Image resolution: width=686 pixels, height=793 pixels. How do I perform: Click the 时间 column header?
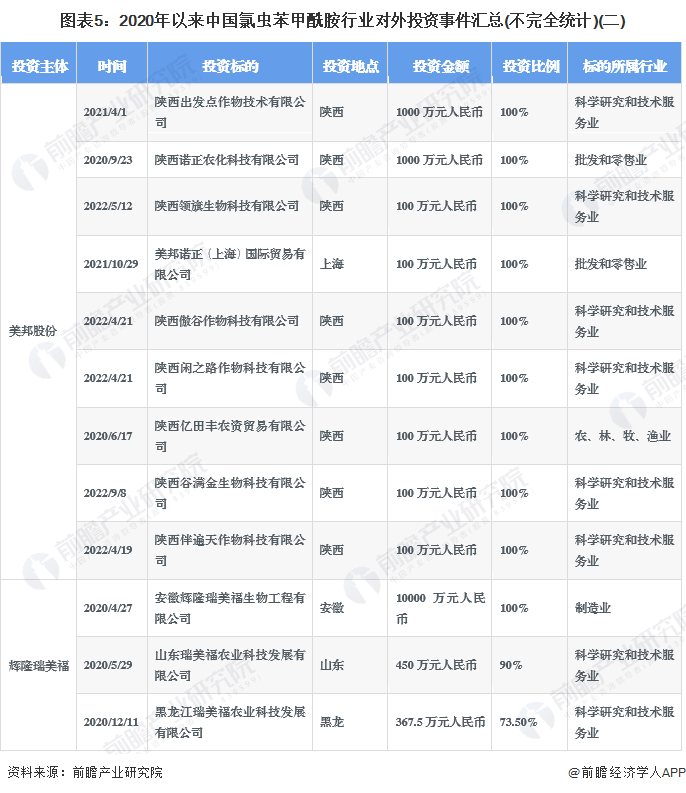[x=112, y=63]
